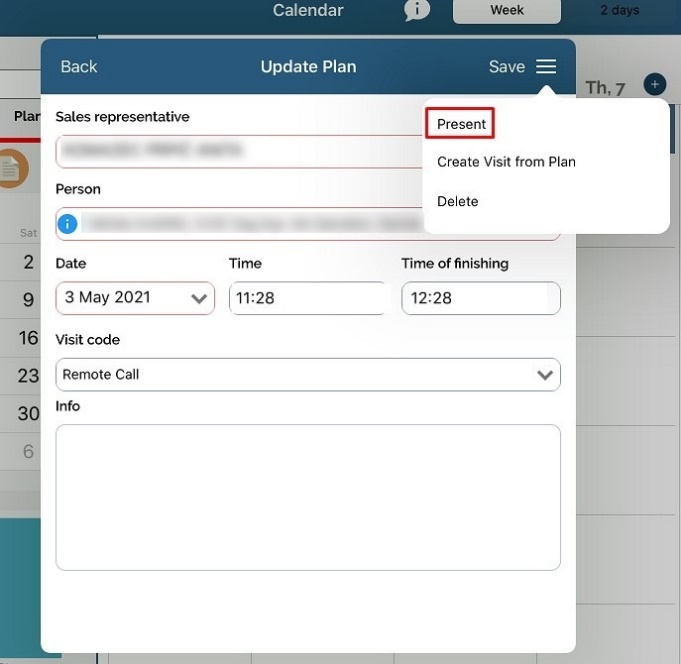The image size is (681, 664).
Task: Click the blue info icon in Person field
Action: 67,224
